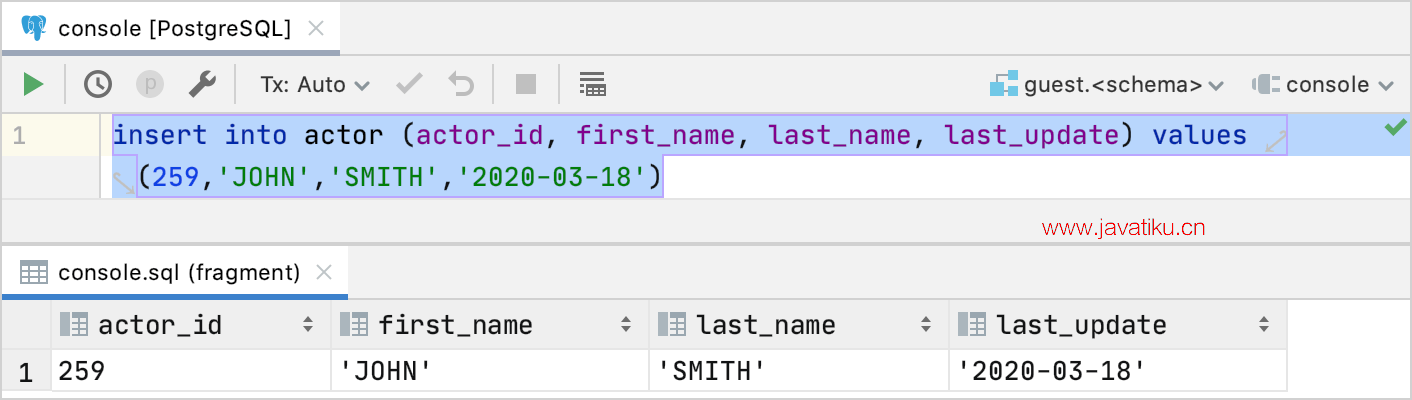Click the Rollback undo arrow icon

click(461, 84)
